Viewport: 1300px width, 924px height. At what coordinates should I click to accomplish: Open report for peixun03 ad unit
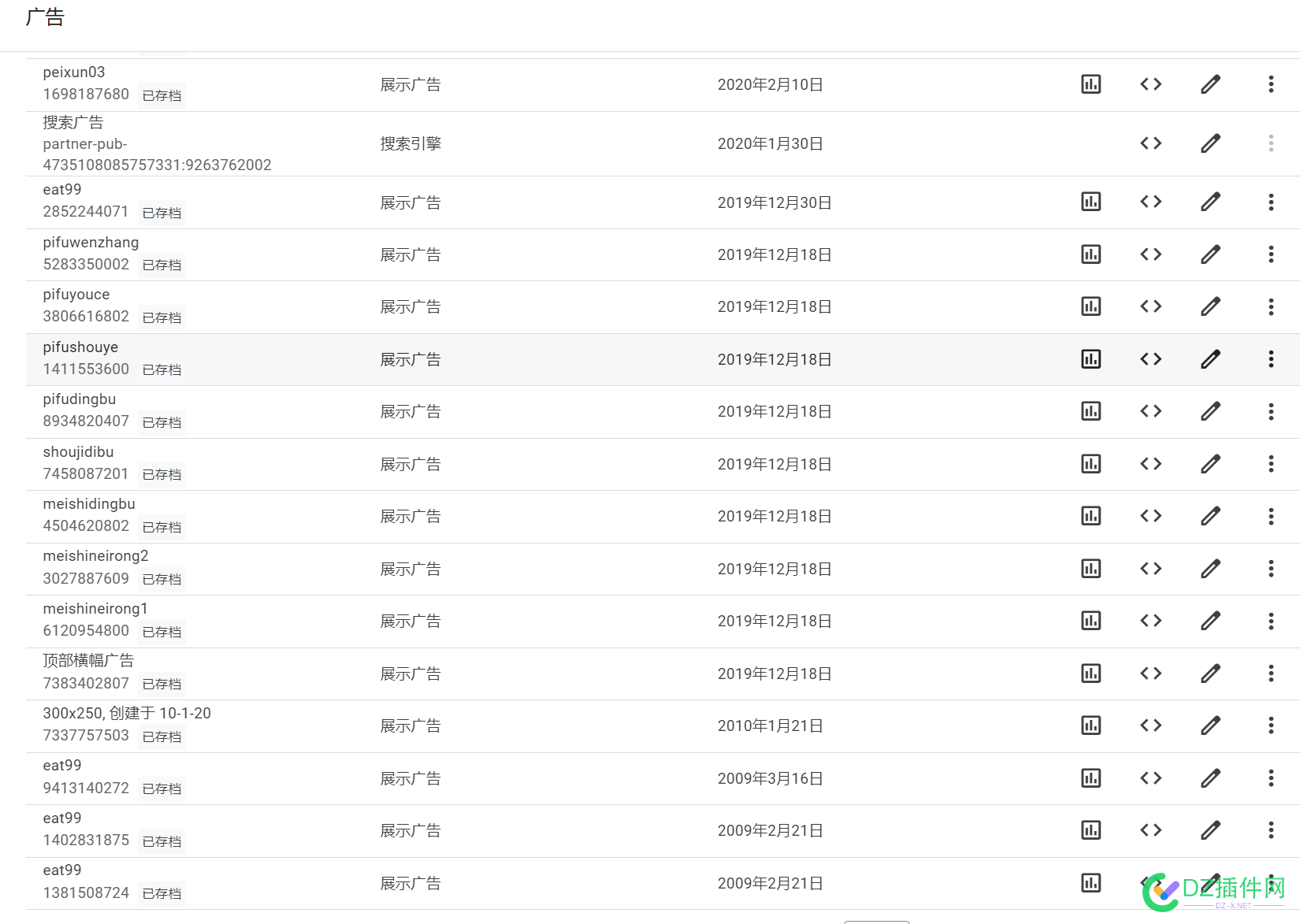[x=1091, y=84]
